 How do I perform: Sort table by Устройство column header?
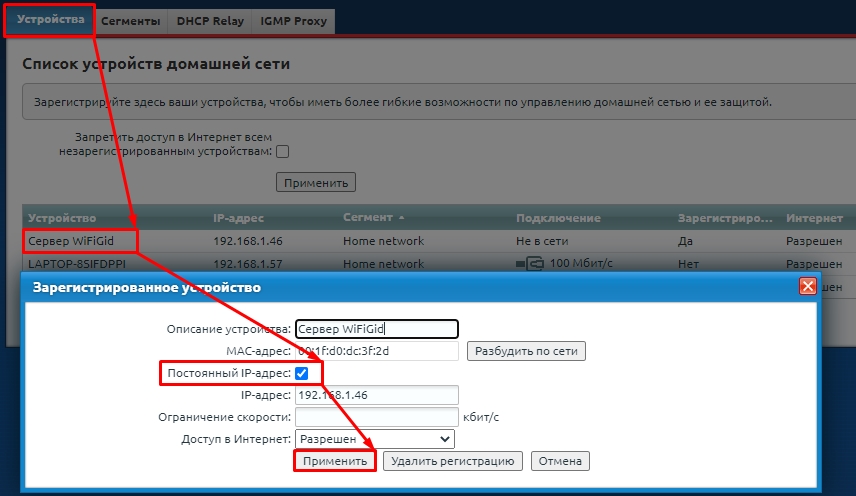[x=62, y=218]
